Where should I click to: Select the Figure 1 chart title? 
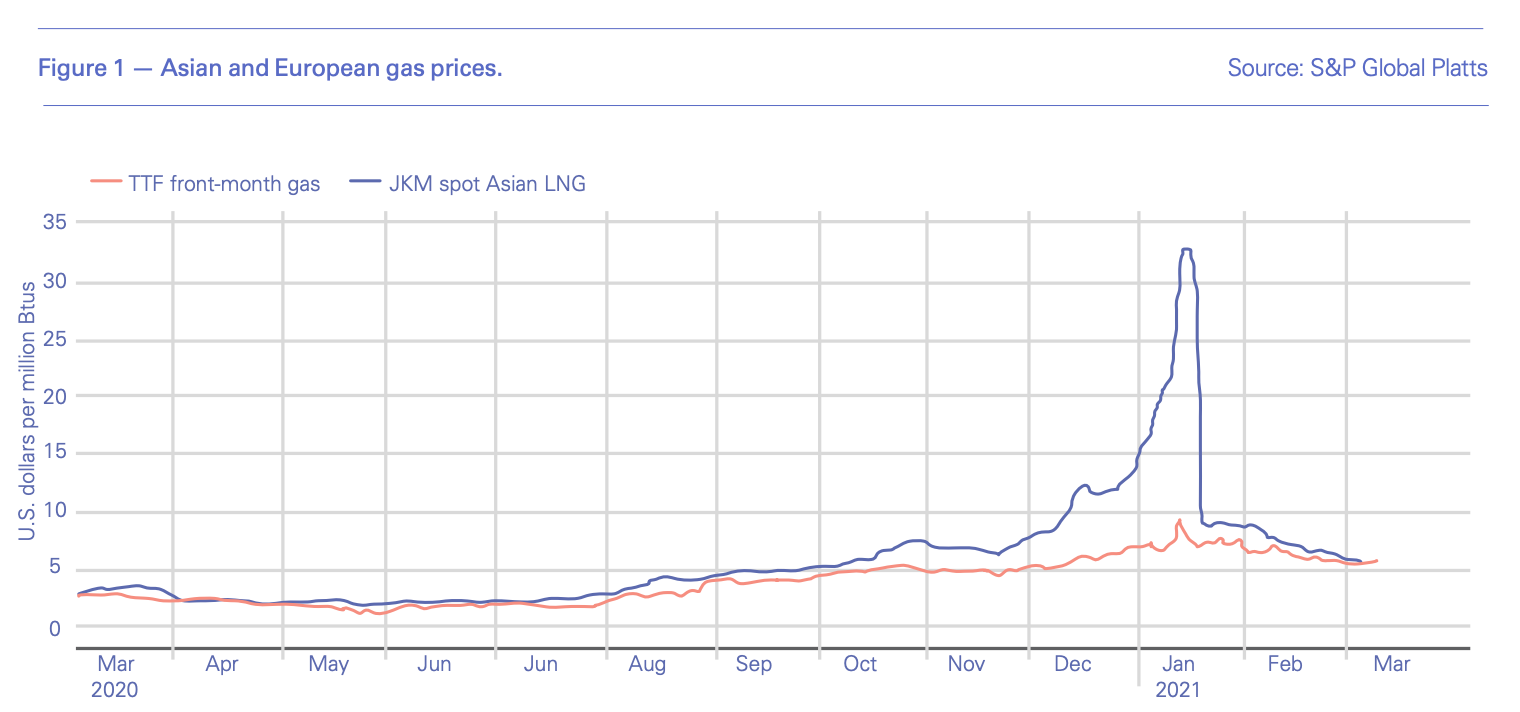point(270,68)
